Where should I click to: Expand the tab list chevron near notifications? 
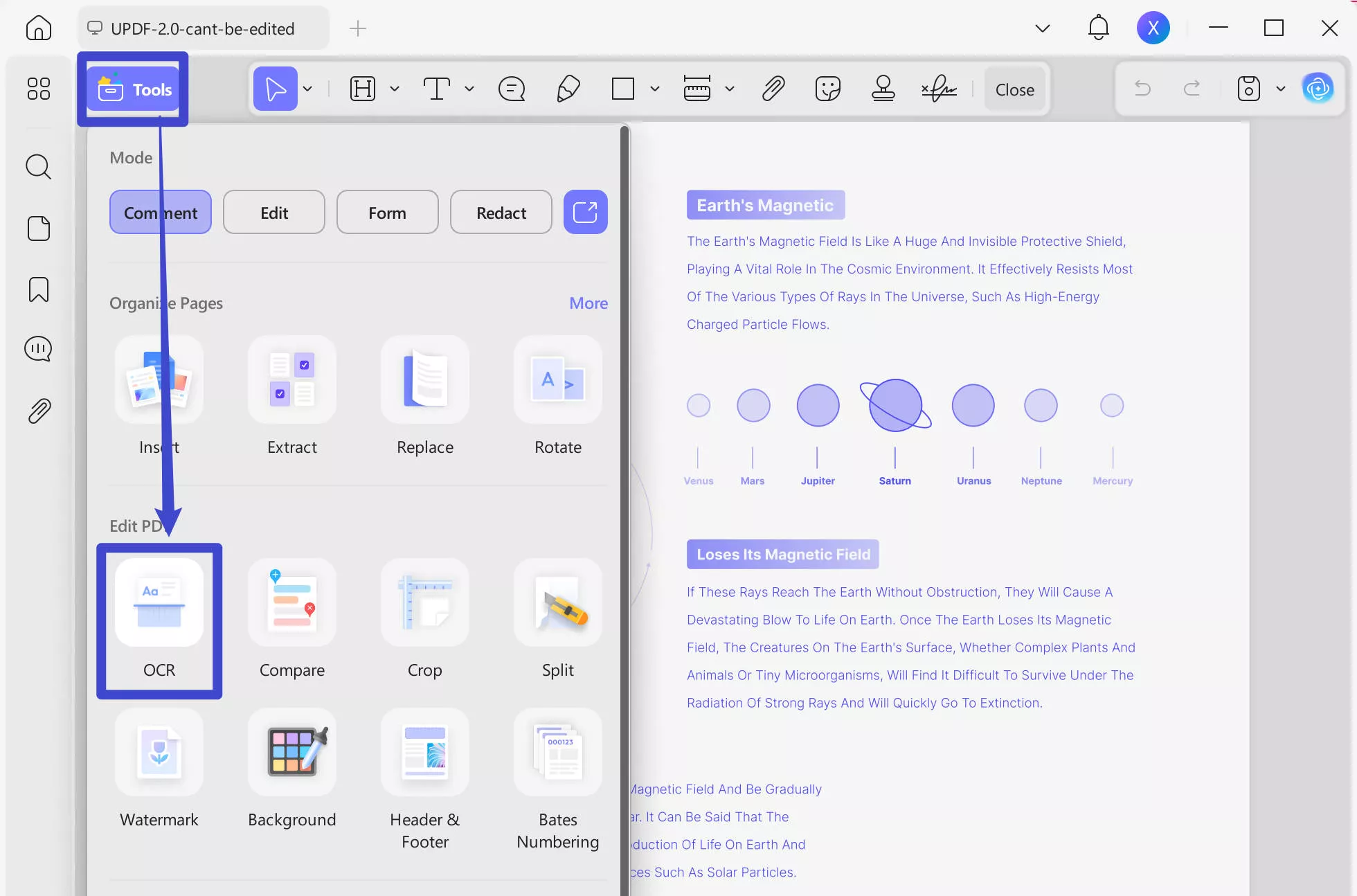pyautogui.click(x=1041, y=28)
